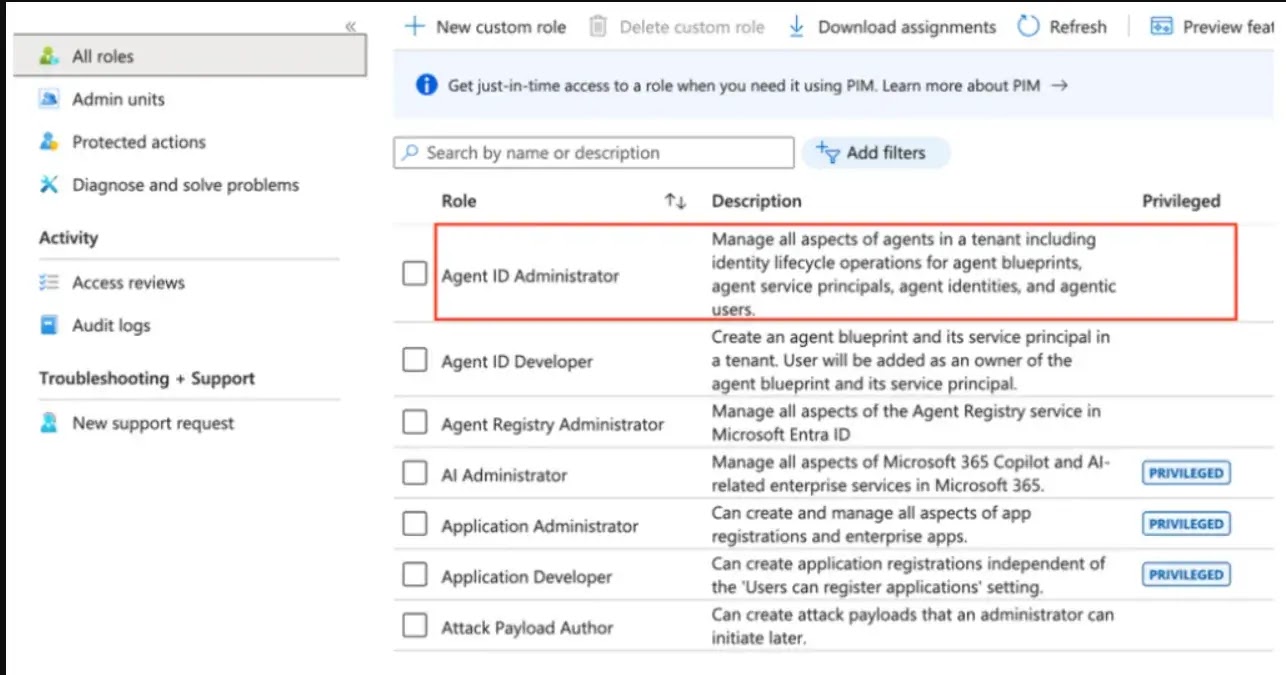View Audit logs from the sidebar
This screenshot has height=675, width=1286.
tap(112, 325)
